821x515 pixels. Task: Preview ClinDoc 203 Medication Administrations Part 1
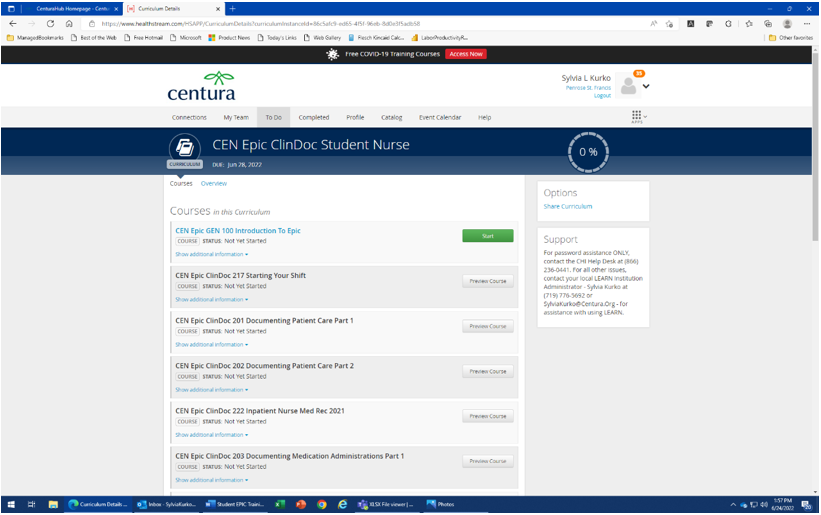click(487, 461)
